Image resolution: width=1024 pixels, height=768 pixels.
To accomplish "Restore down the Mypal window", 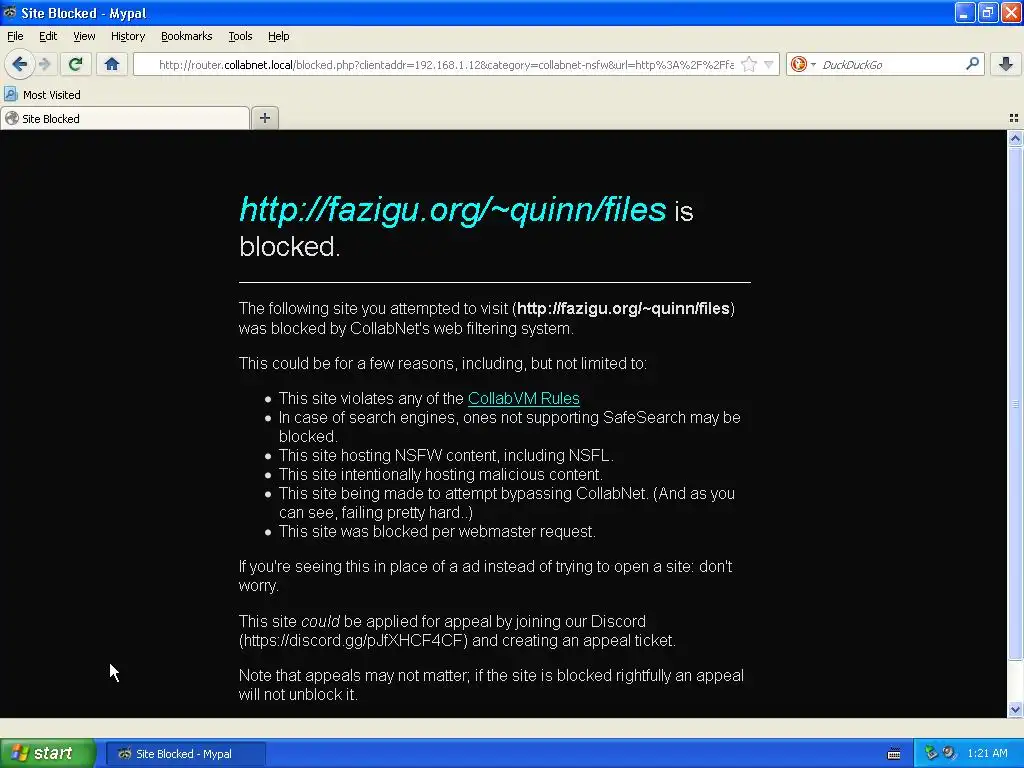I will 987,12.
